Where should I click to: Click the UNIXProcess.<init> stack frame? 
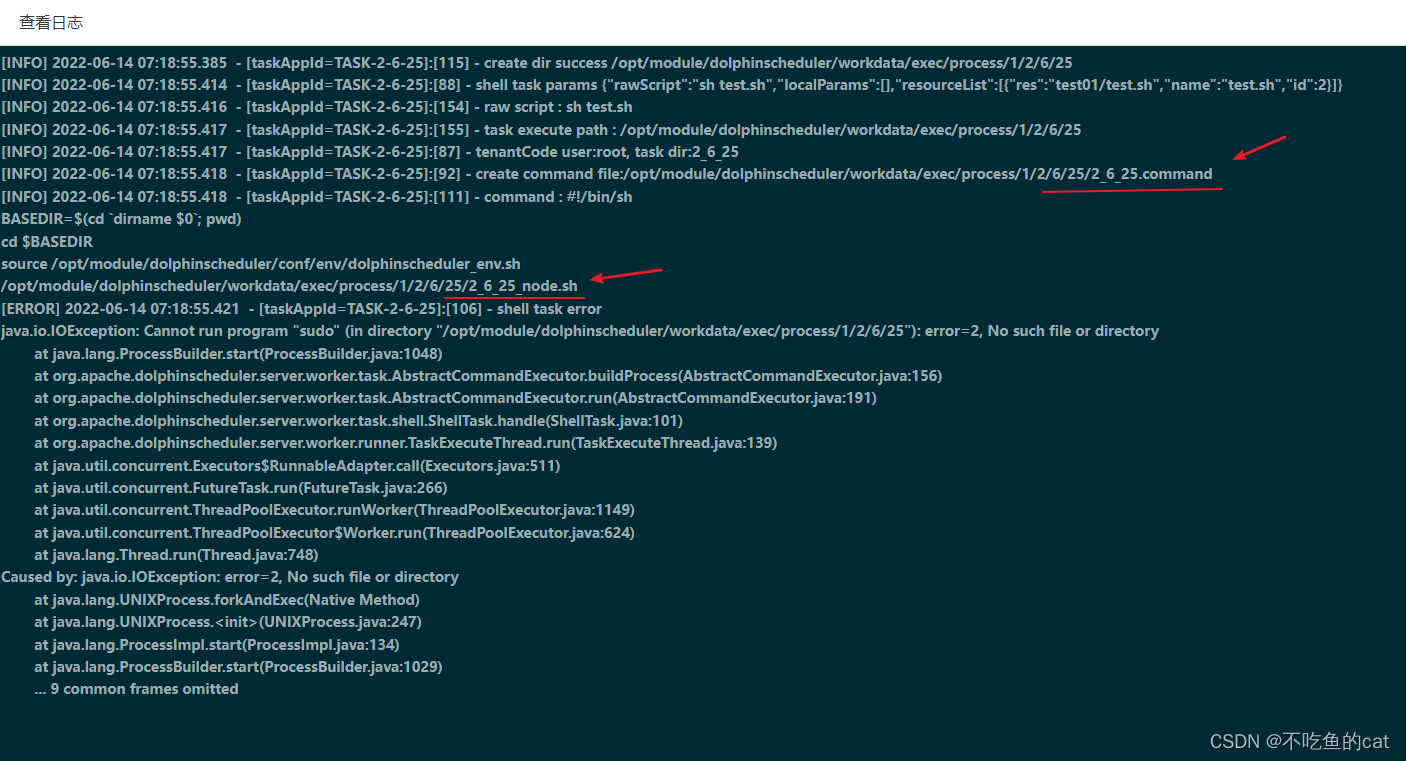pos(228,622)
